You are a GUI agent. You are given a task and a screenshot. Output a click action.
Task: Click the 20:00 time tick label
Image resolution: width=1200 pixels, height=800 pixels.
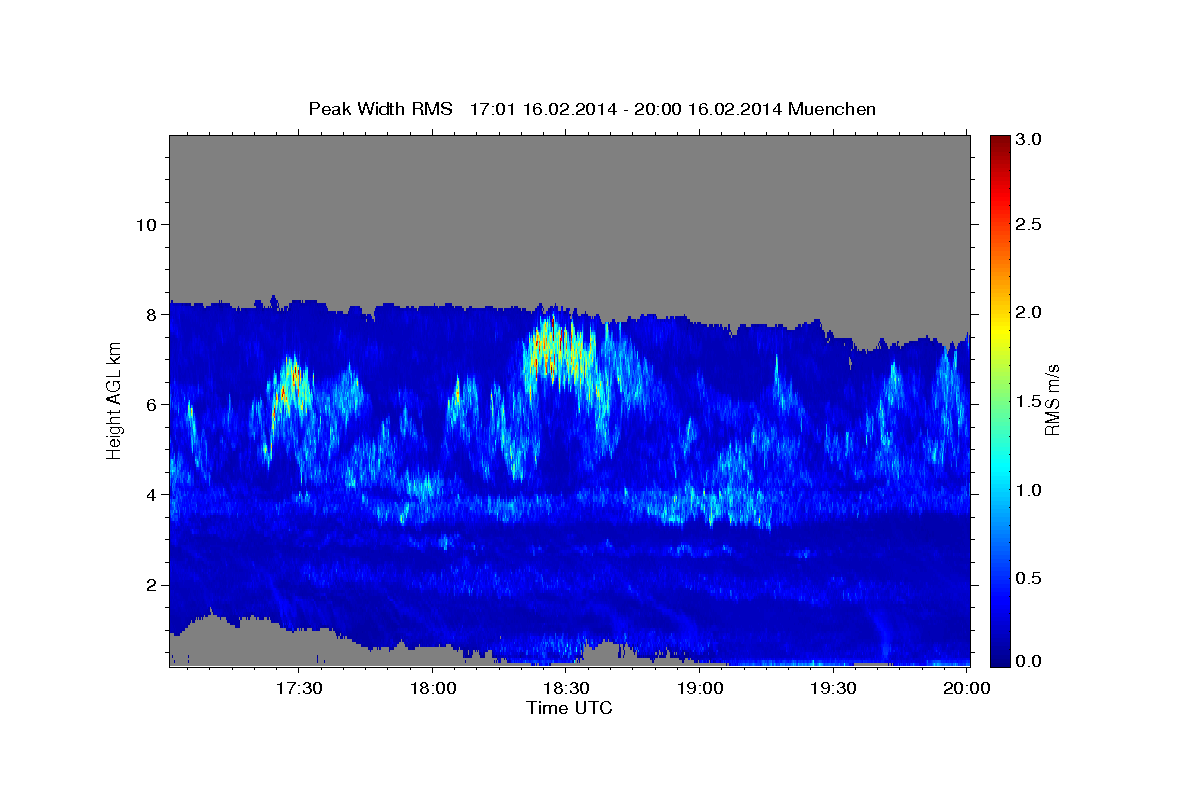point(968,689)
